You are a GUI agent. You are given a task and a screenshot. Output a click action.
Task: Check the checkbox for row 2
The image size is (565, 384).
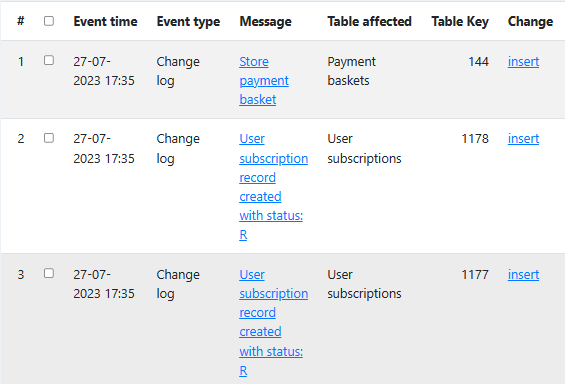(x=49, y=138)
